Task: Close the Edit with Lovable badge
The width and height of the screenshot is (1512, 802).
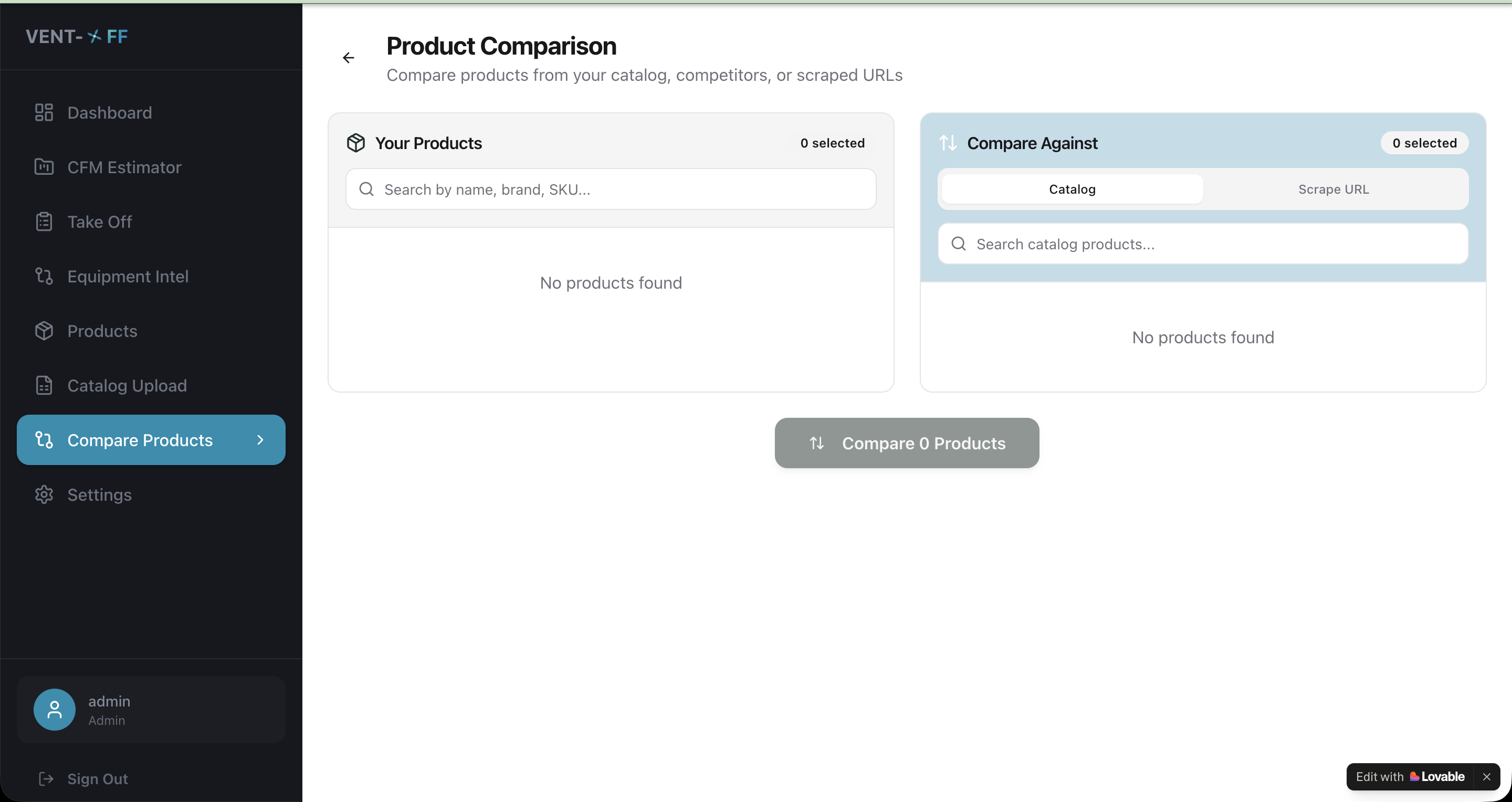Action: tap(1487, 777)
